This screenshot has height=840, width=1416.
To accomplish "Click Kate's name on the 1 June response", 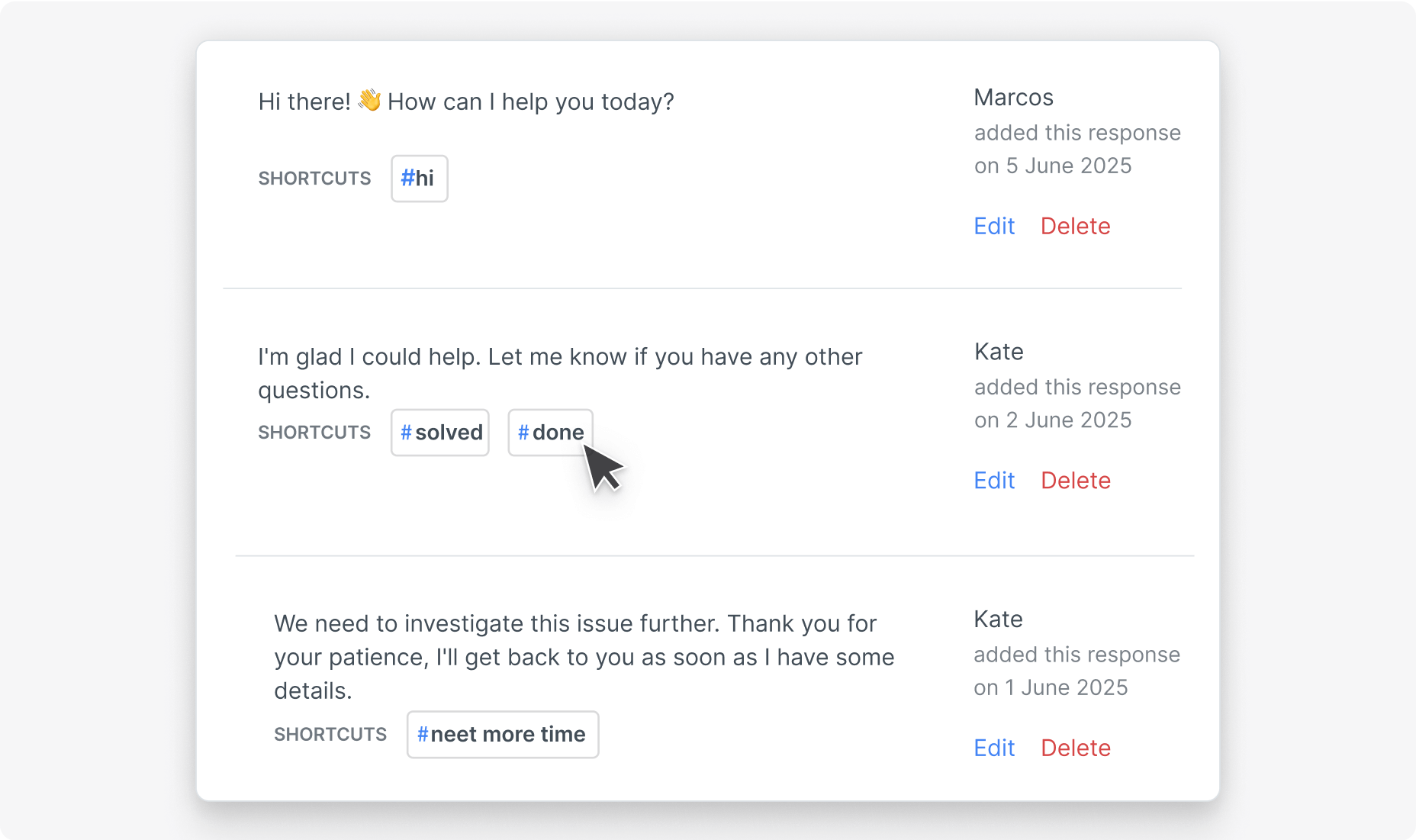I will click(997, 619).
